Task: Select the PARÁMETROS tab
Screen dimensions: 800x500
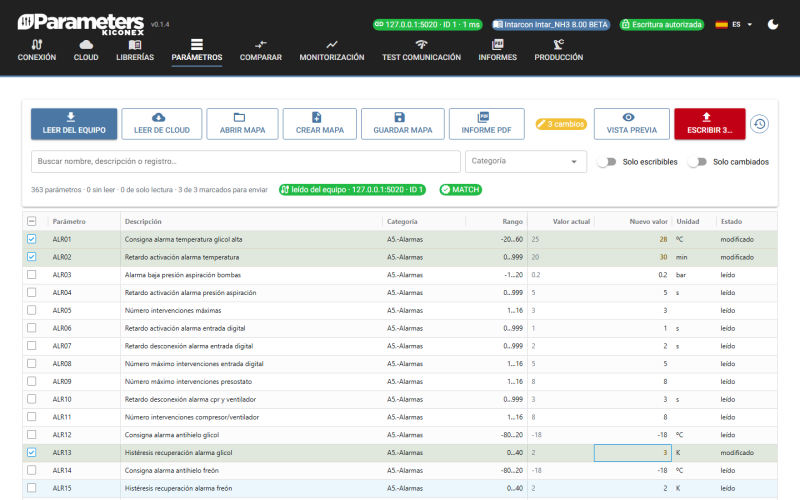Action: [196, 51]
